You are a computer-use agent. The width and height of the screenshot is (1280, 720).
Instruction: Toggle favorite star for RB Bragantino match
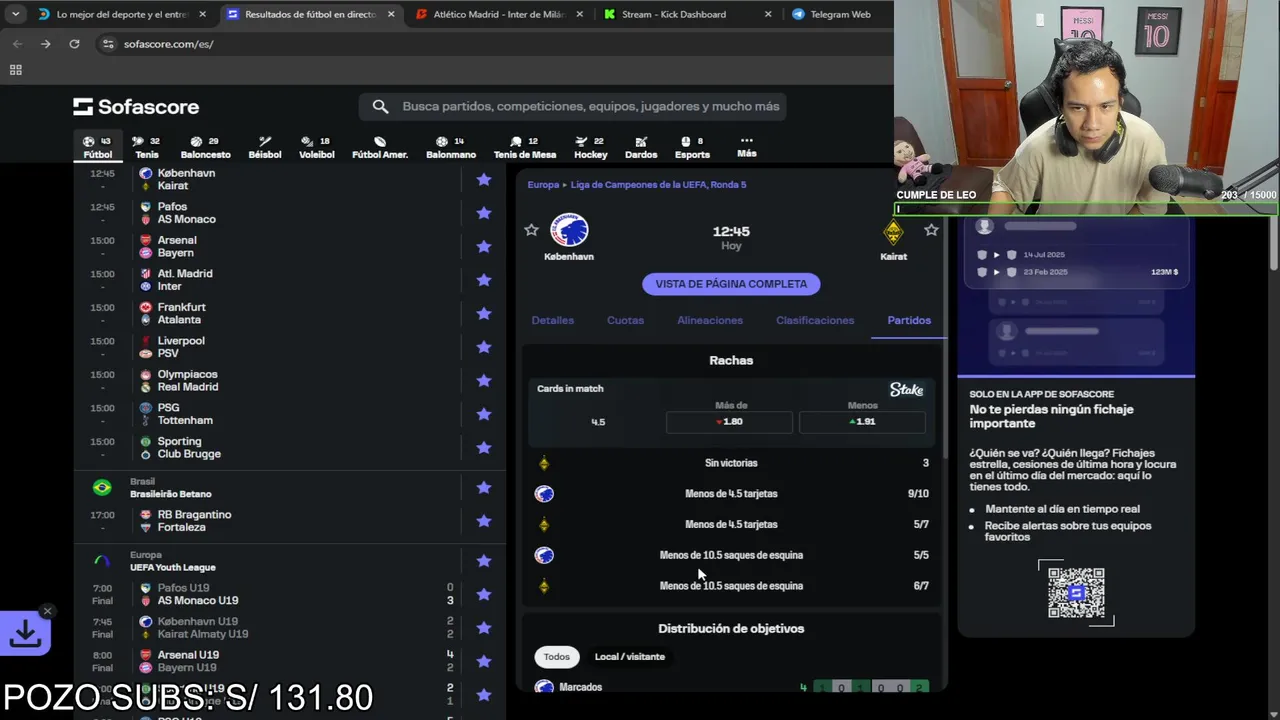coord(484,521)
